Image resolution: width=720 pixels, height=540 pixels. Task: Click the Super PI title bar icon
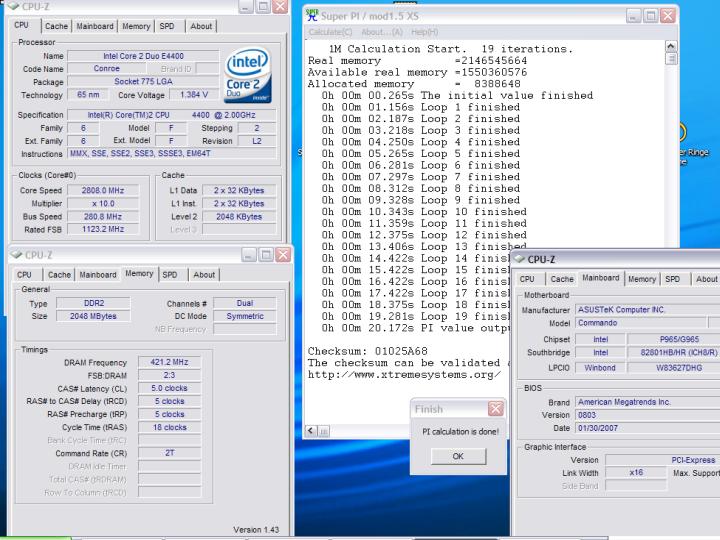(312, 15)
